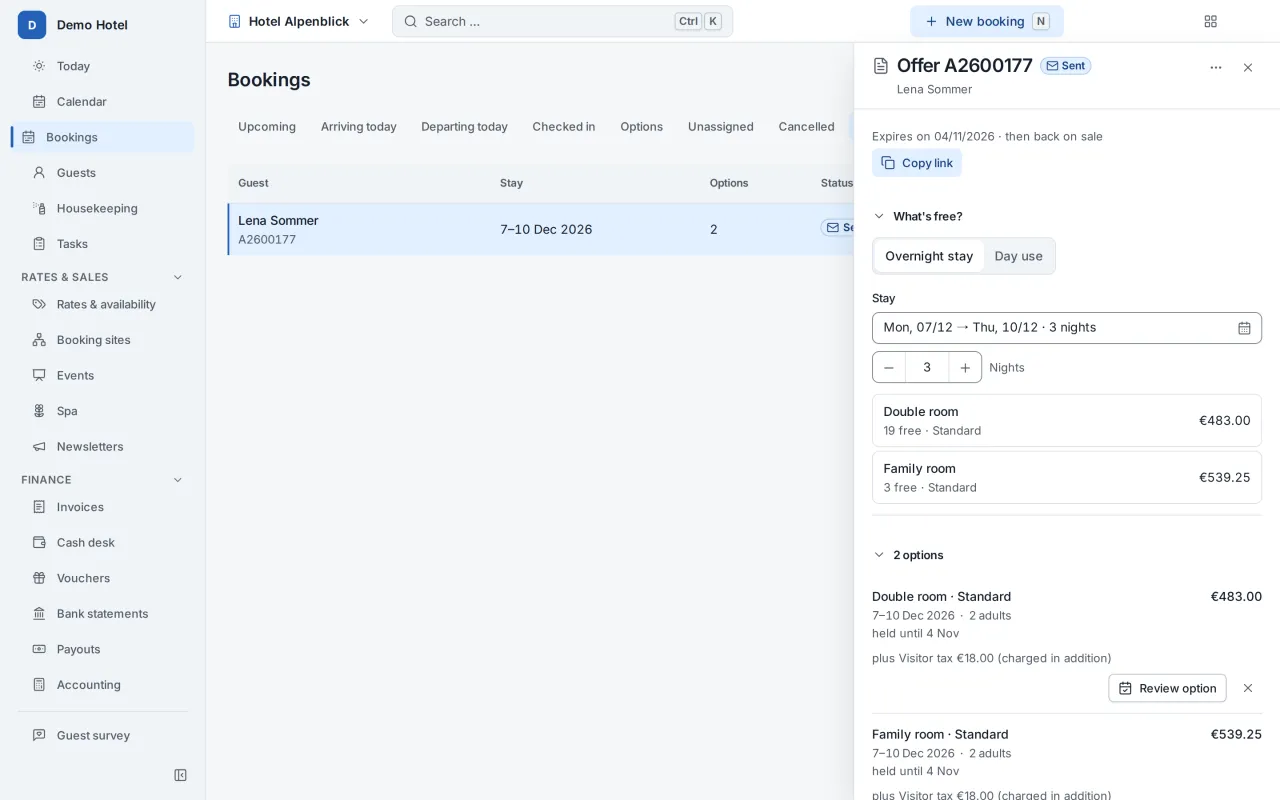Open Vouchers in the sidebar
This screenshot has width=1280, height=800.
(102, 578)
